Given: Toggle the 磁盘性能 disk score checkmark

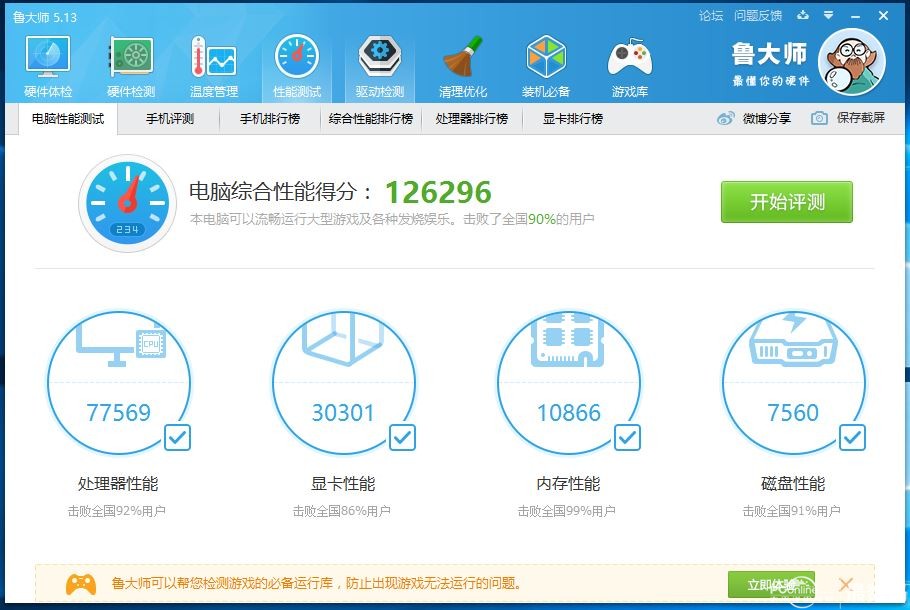Looking at the screenshot, I should (x=852, y=438).
